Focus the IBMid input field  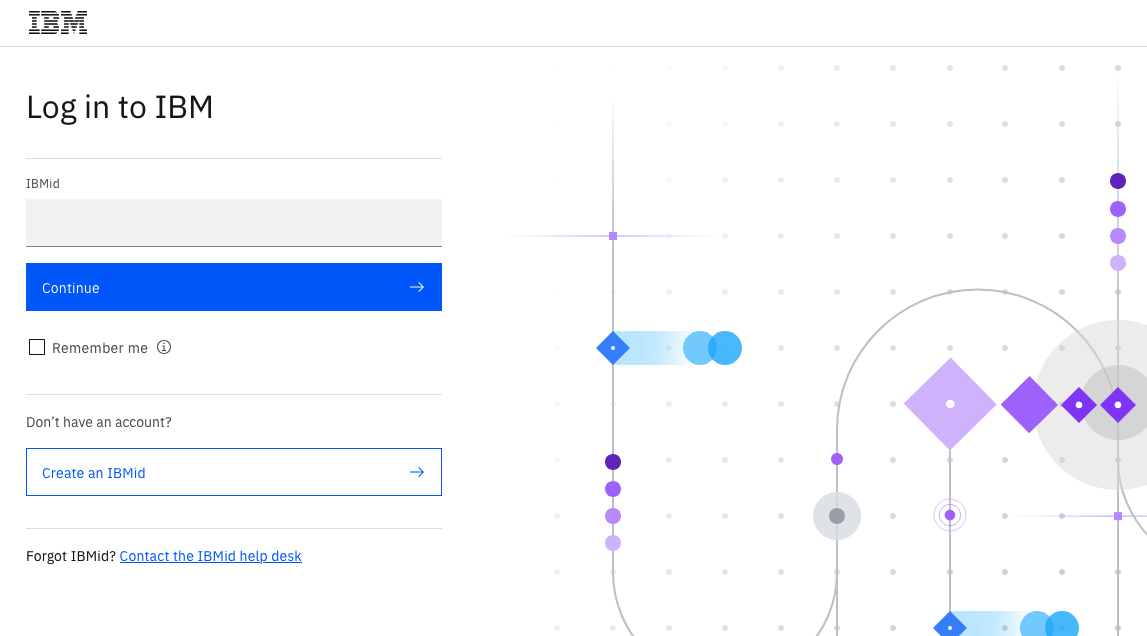[234, 222]
